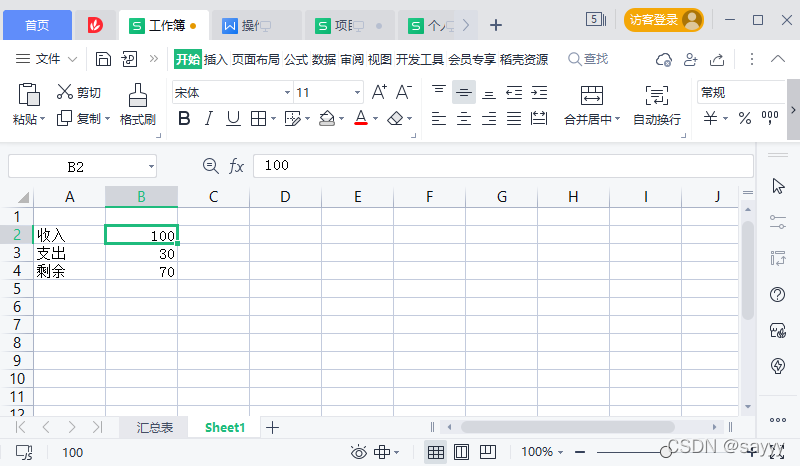
Task: Click the Cut scissors icon
Action: pyautogui.click(x=64, y=92)
